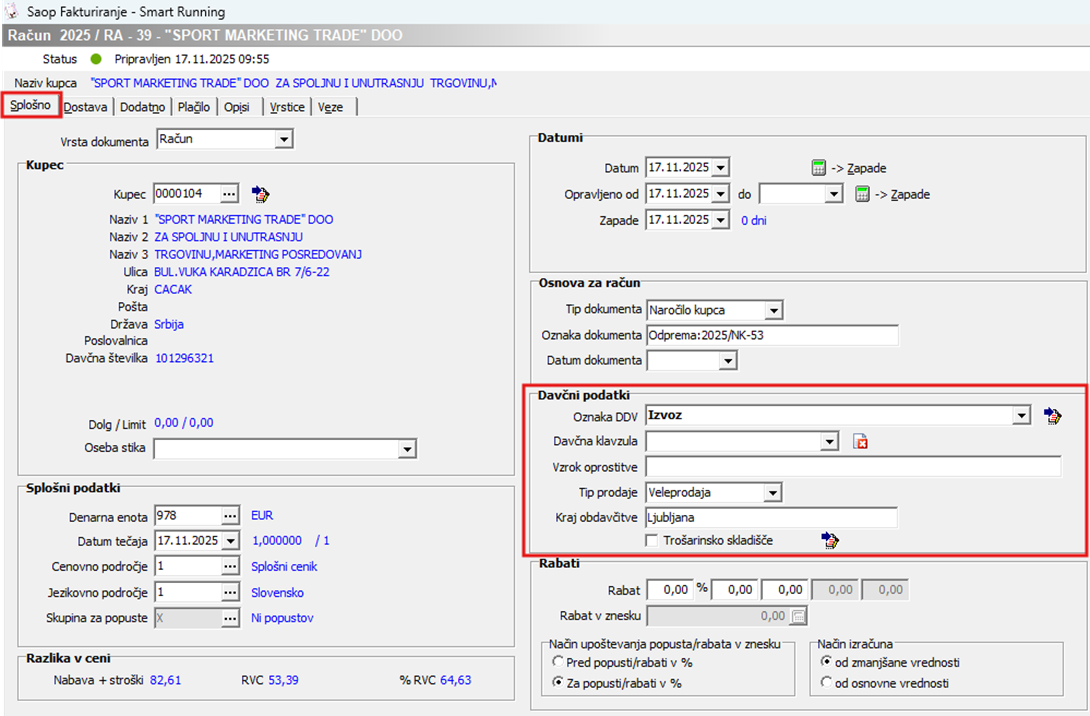Select od zmanjšane vrednosti option
The height and width of the screenshot is (716, 1090).
pos(826,662)
